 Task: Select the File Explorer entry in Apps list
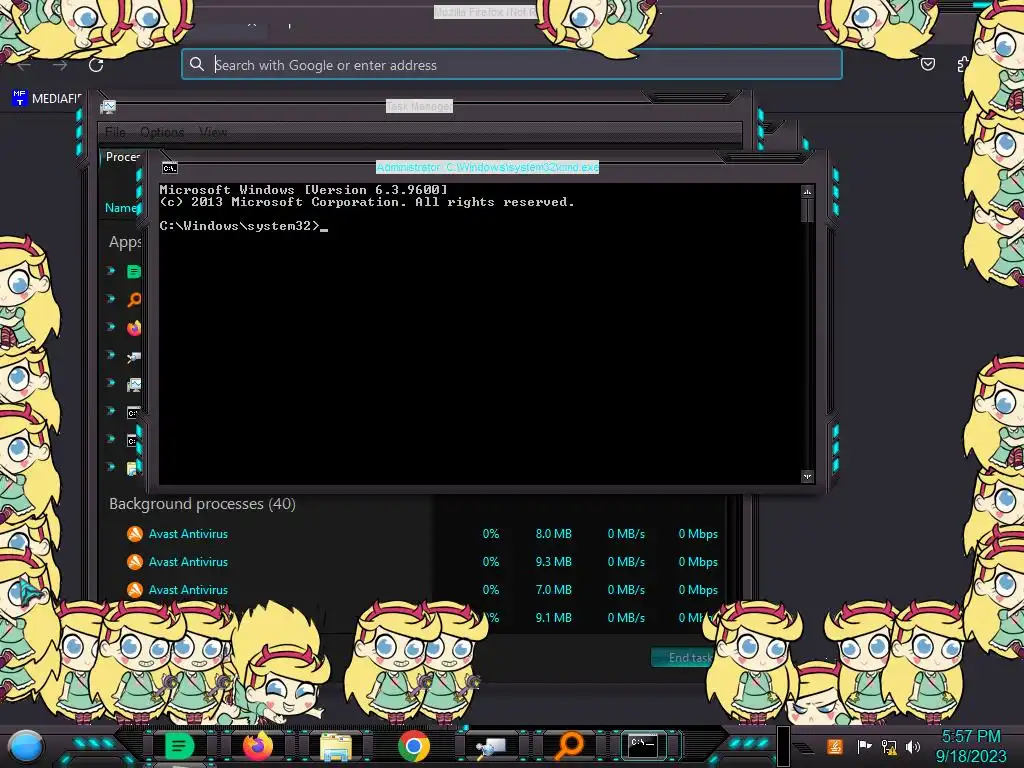coord(134,468)
